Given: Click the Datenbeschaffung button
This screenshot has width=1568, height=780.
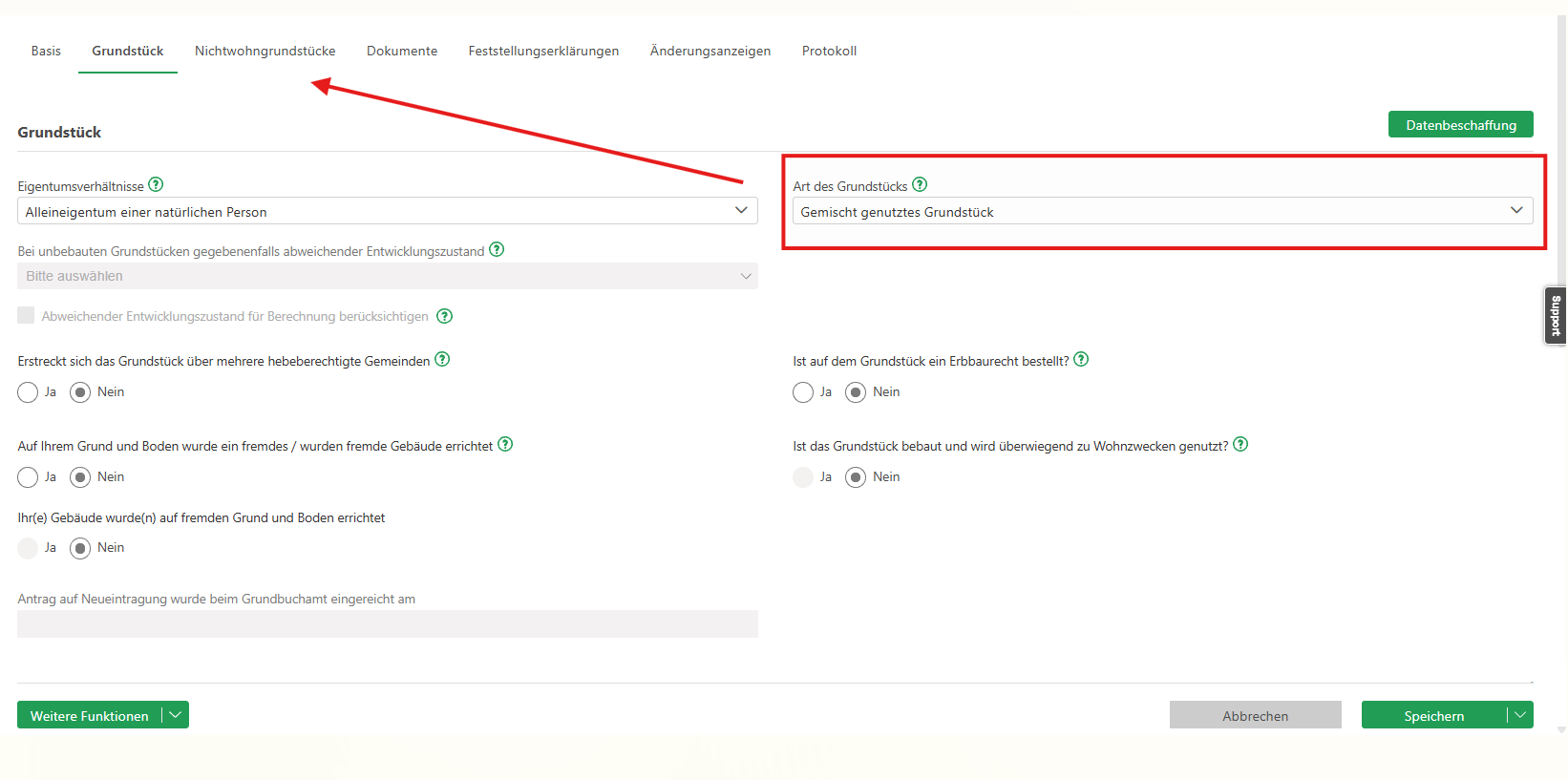Looking at the screenshot, I should pos(1460,125).
